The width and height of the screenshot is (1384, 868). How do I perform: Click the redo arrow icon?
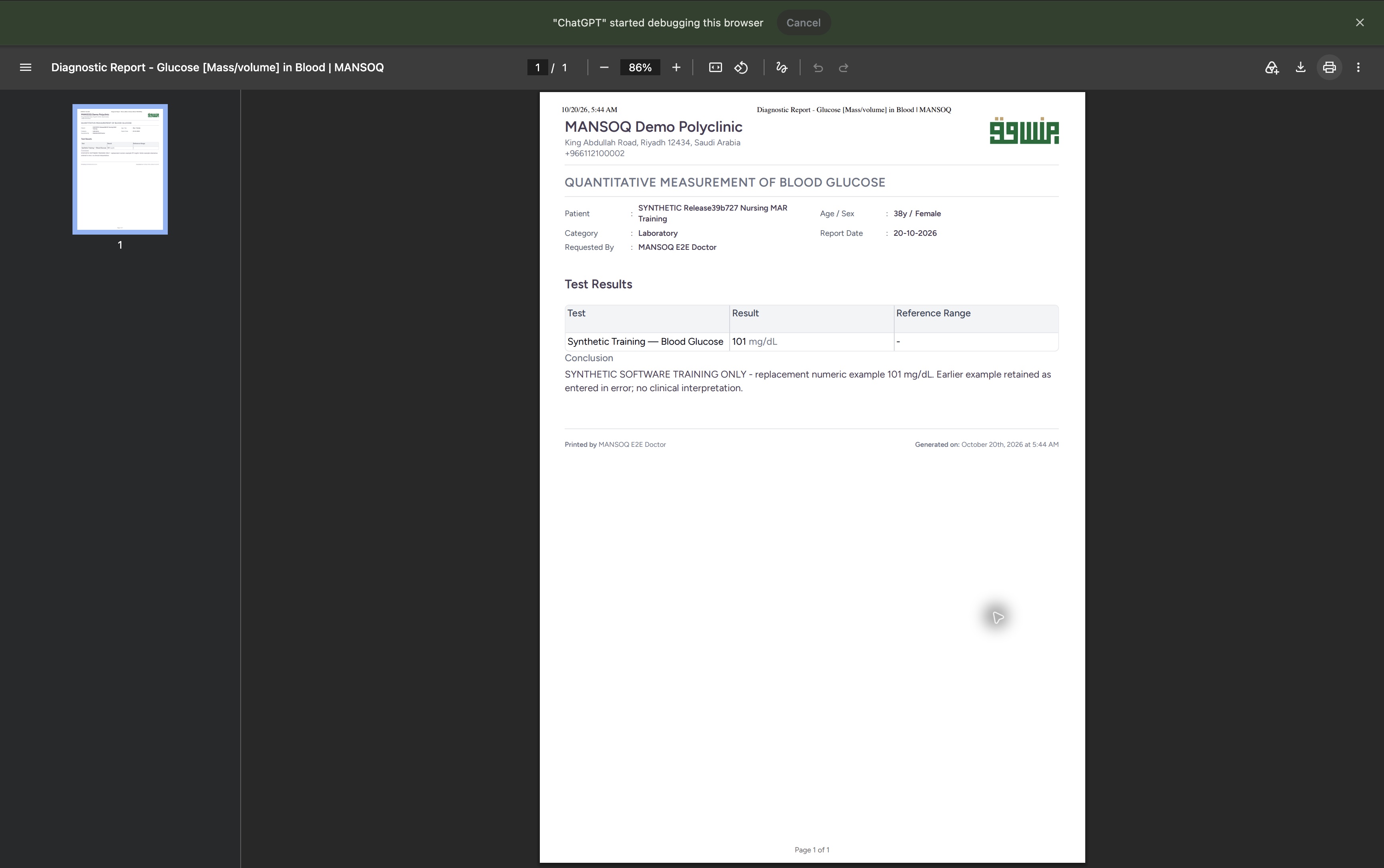pyautogui.click(x=843, y=68)
